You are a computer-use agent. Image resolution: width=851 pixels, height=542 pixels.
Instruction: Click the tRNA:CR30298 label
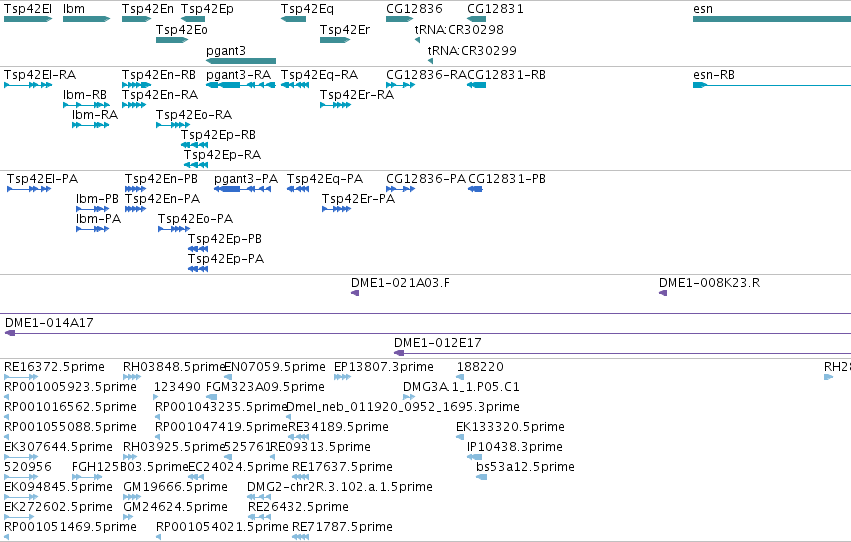pos(459,29)
